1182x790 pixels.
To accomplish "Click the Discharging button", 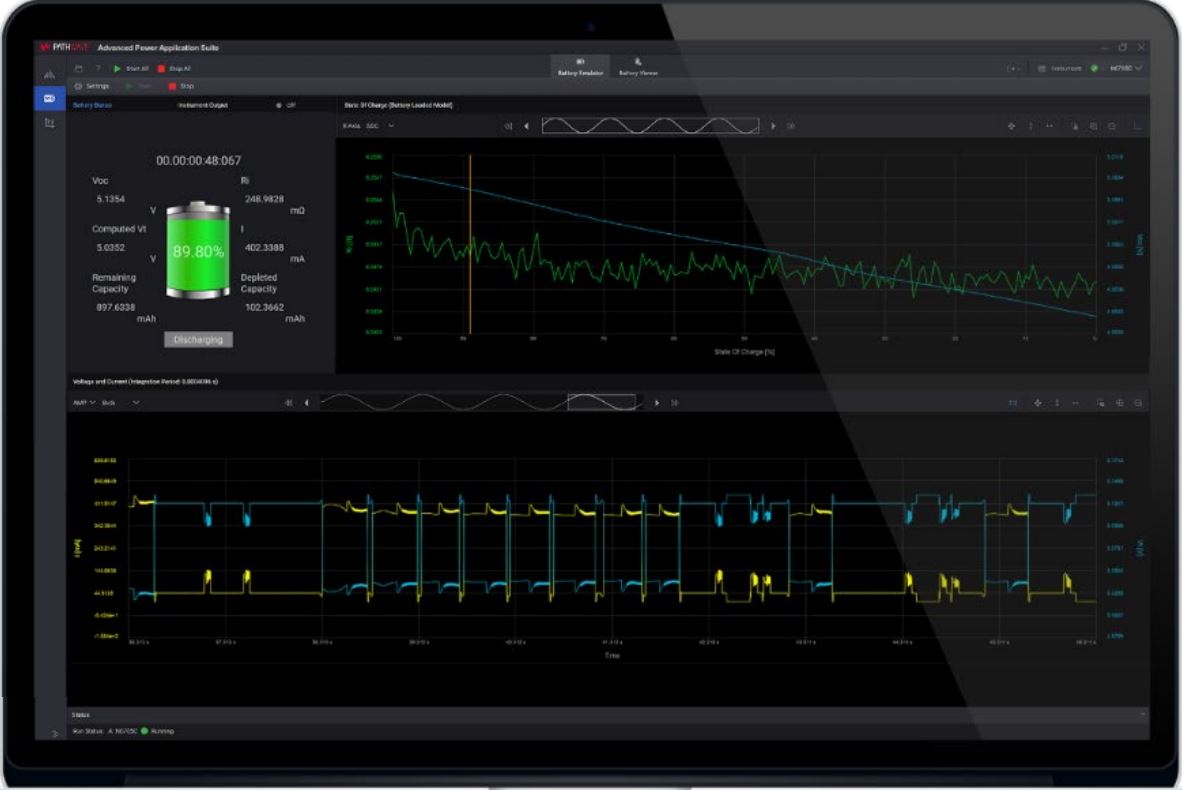I will pos(198,340).
